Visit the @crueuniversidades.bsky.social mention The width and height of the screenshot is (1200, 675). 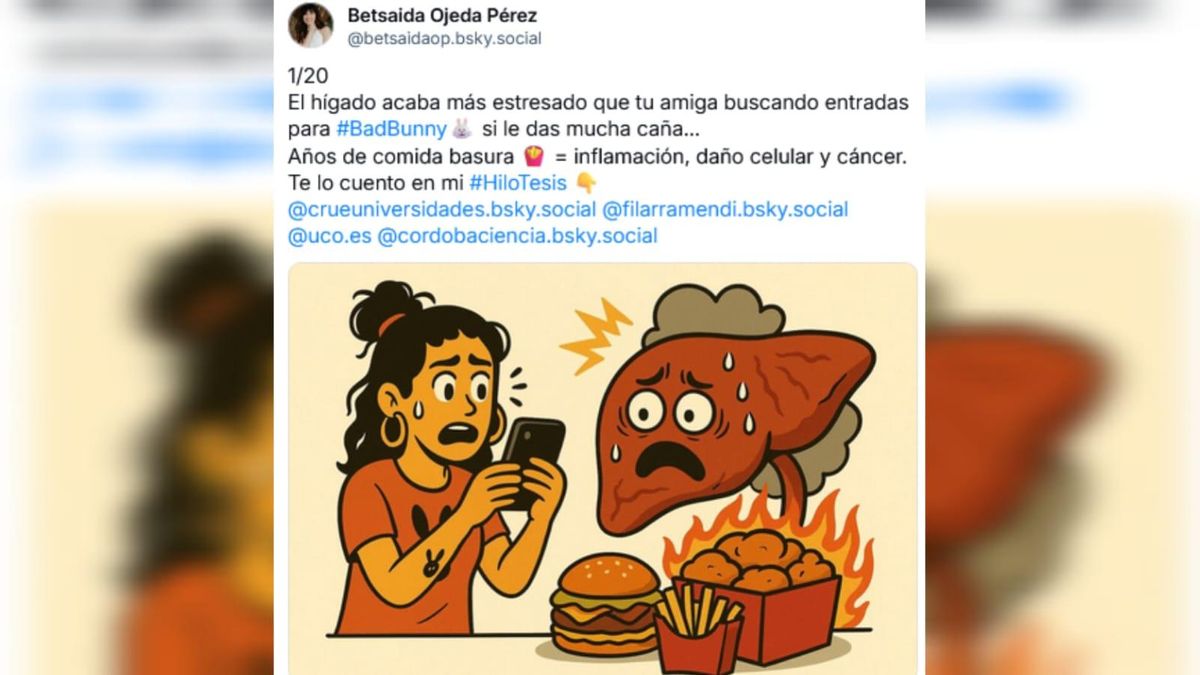tap(441, 210)
